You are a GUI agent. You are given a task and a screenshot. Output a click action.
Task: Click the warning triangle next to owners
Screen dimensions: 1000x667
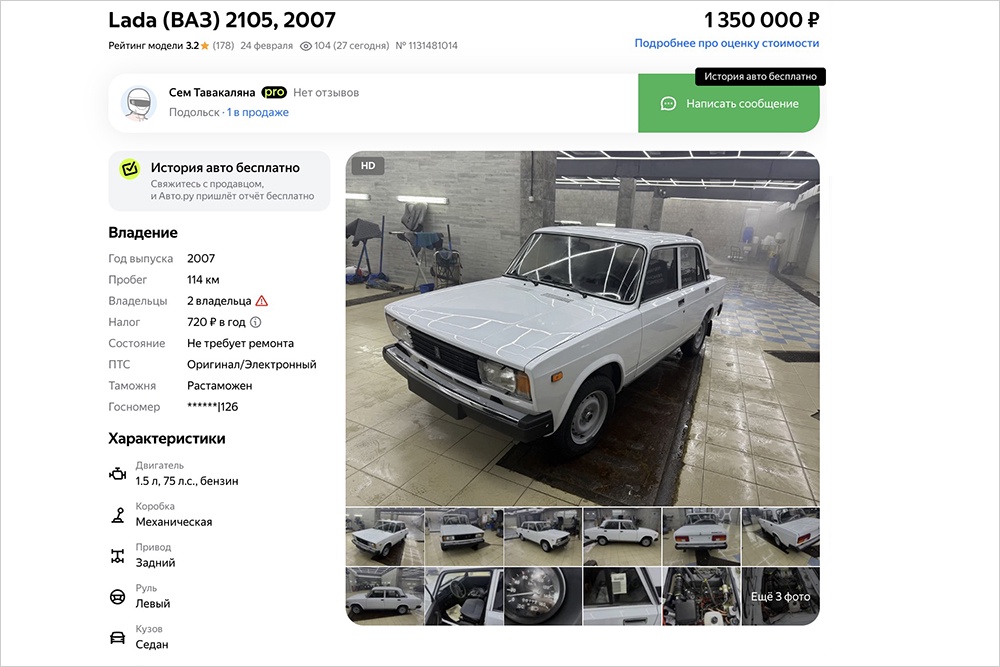[261, 301]
